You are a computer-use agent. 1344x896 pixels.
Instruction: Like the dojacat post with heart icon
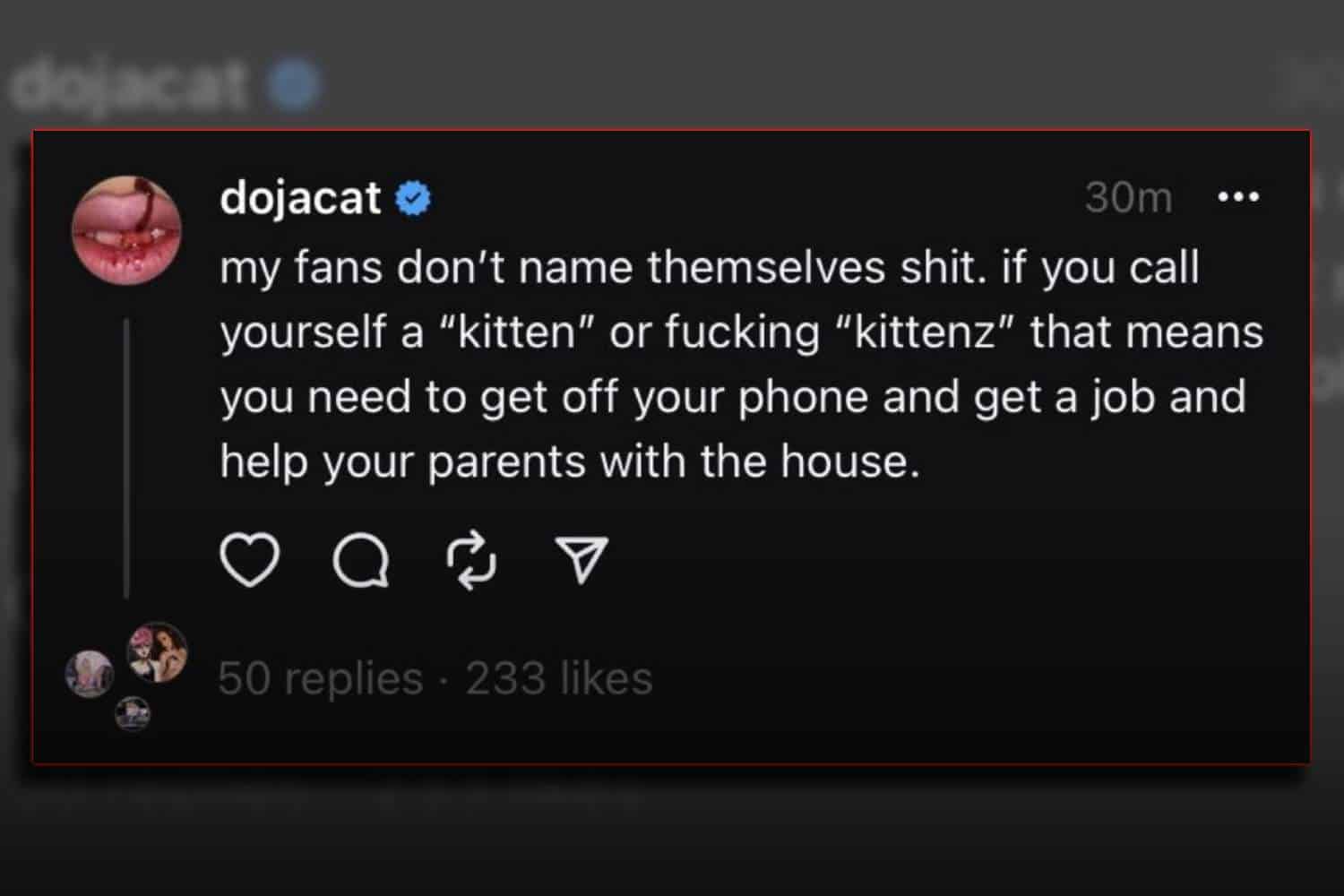(249, 561)
